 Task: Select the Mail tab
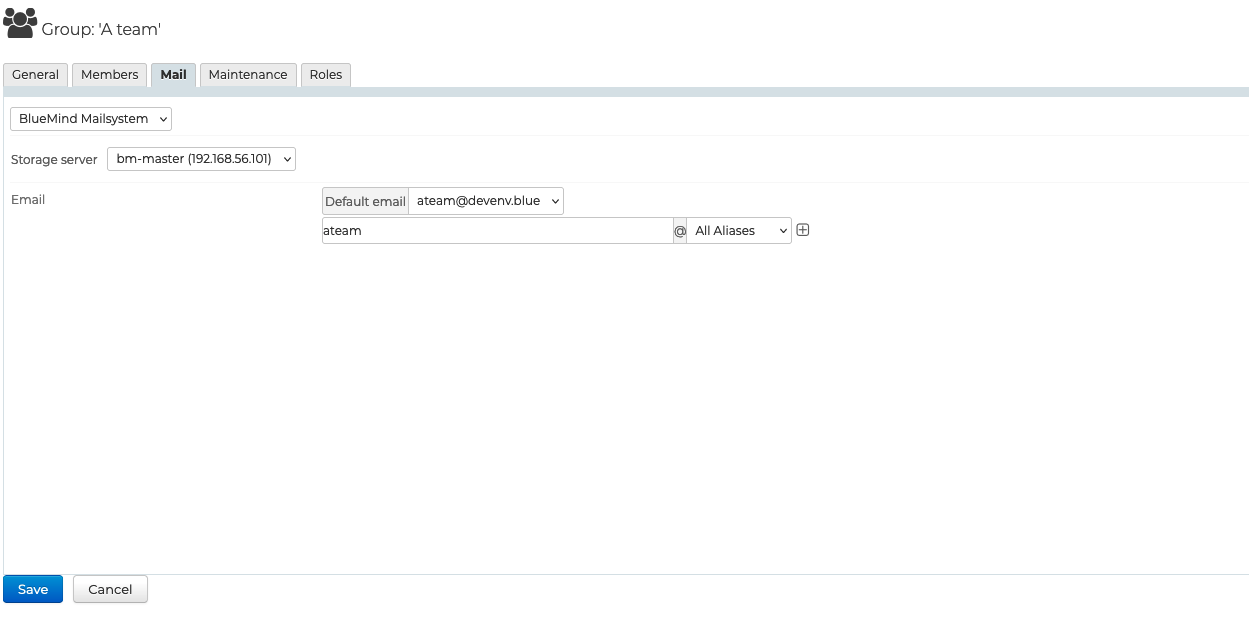[173, 75]
